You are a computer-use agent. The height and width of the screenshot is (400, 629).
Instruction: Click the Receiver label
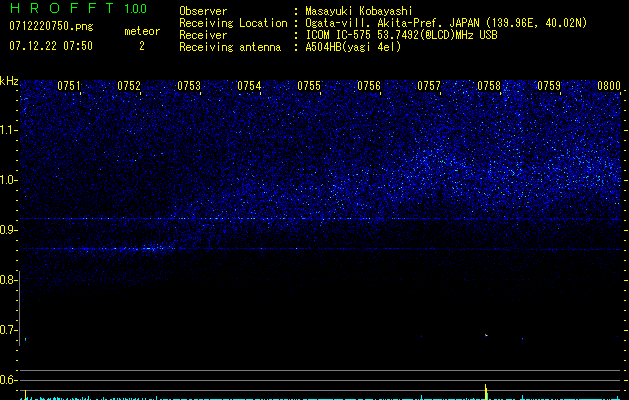[203, 35]
